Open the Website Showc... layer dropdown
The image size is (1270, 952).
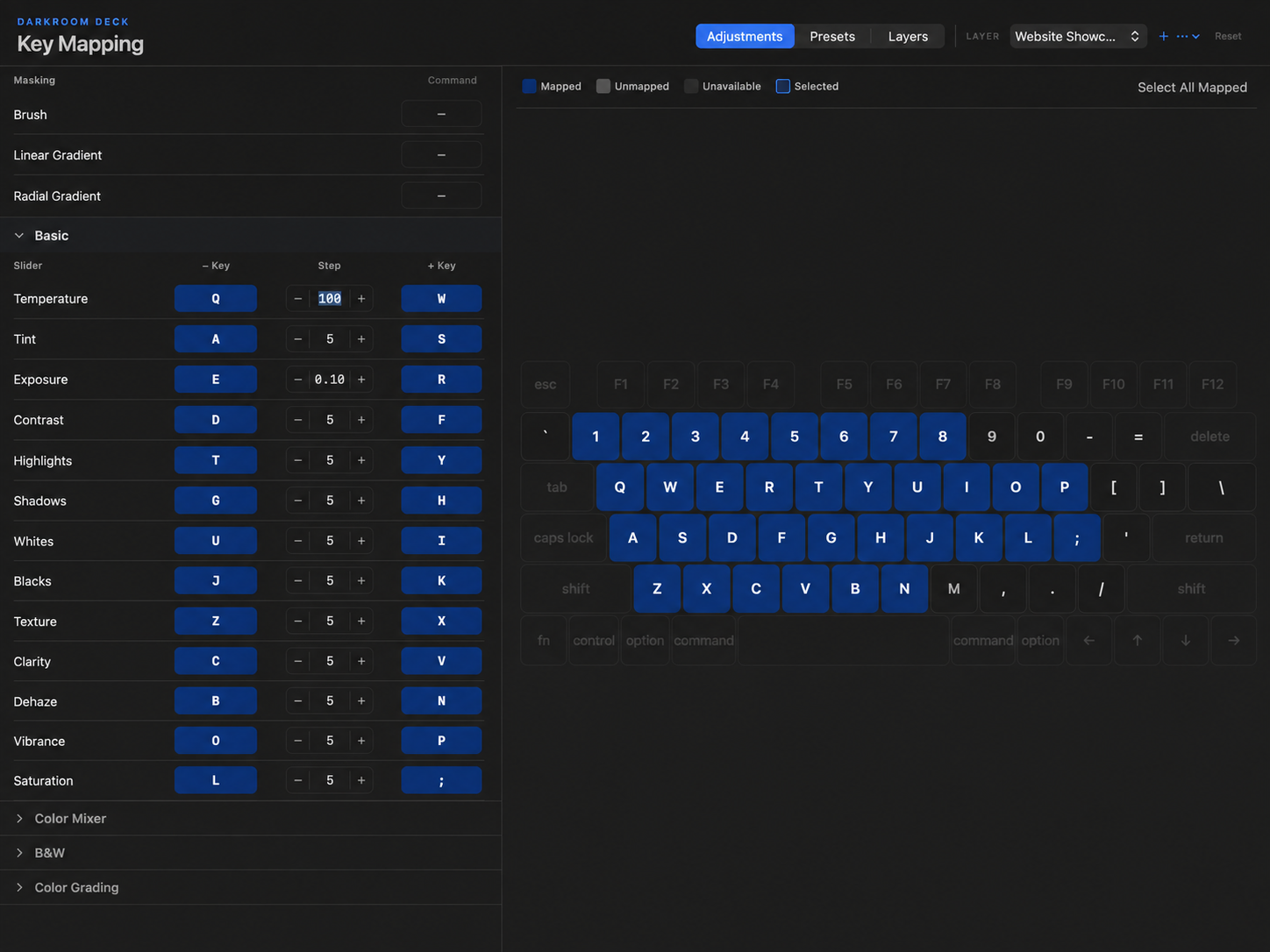1078,36
